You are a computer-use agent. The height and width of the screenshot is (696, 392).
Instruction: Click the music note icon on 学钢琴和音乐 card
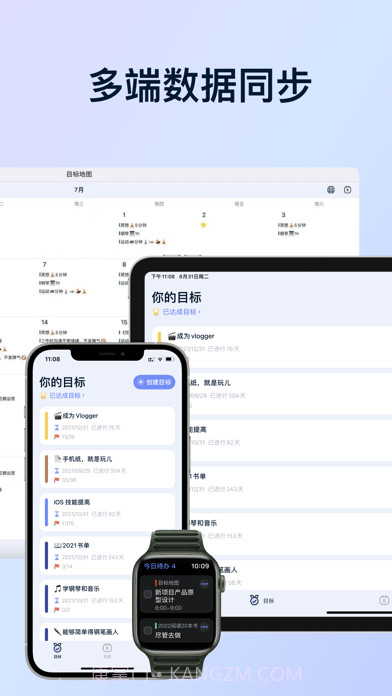[x=57, y=589]
